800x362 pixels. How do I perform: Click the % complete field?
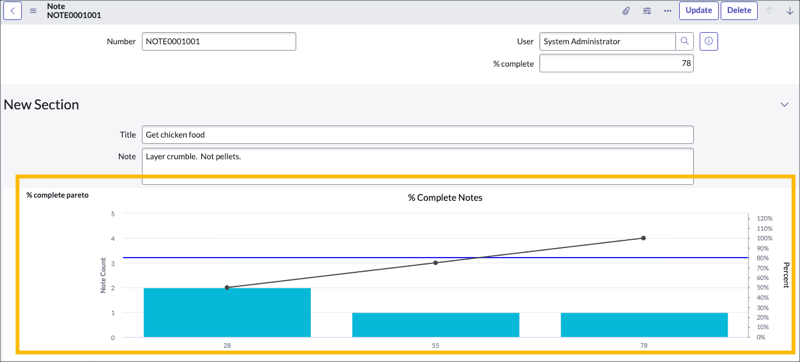click(x=616, y=64)
